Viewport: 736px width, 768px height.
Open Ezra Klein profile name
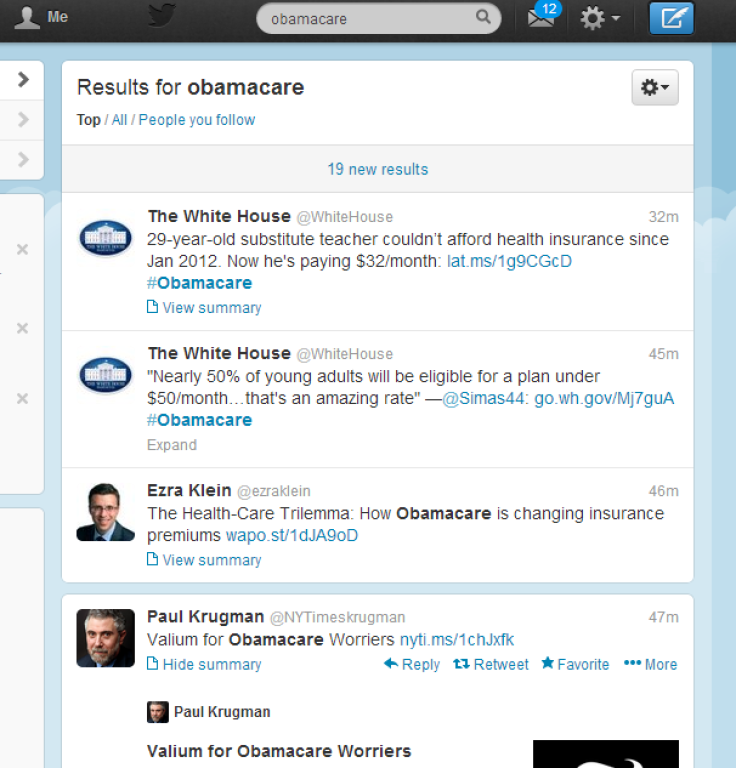(x=189, y=490)
